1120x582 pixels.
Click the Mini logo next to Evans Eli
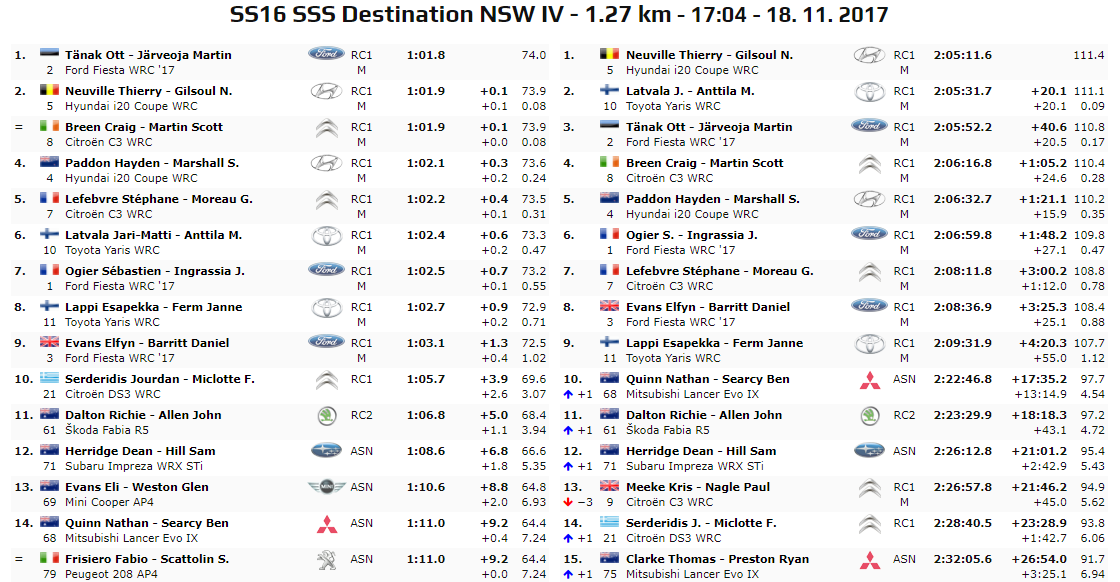[x=326, y=487]
